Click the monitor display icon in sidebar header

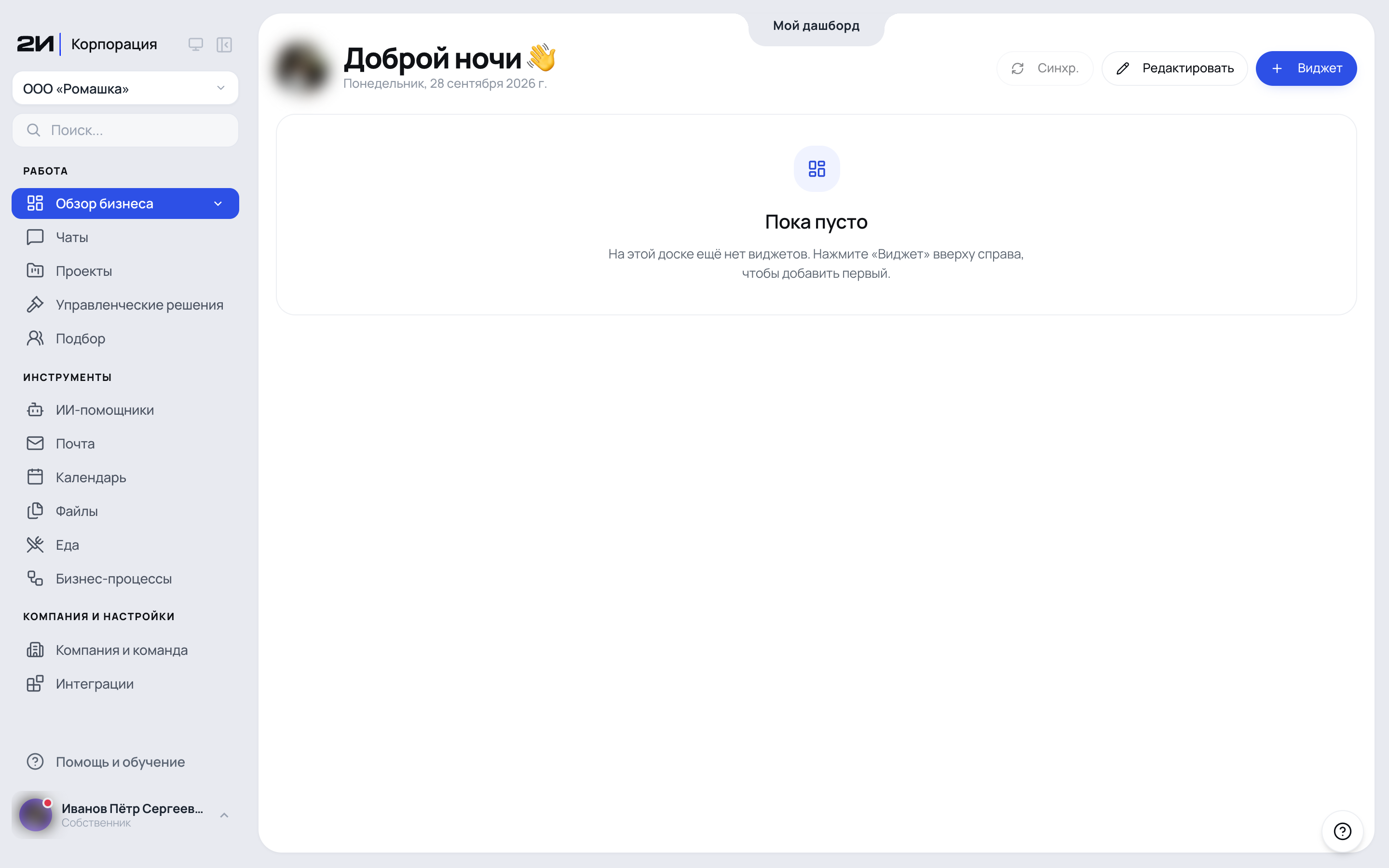(196, 44)
